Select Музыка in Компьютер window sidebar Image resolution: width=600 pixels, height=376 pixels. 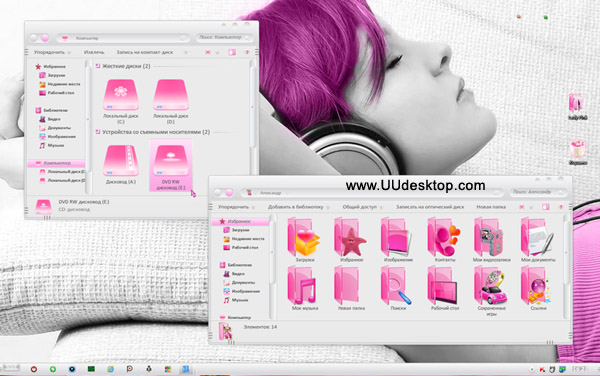(52, 145)
